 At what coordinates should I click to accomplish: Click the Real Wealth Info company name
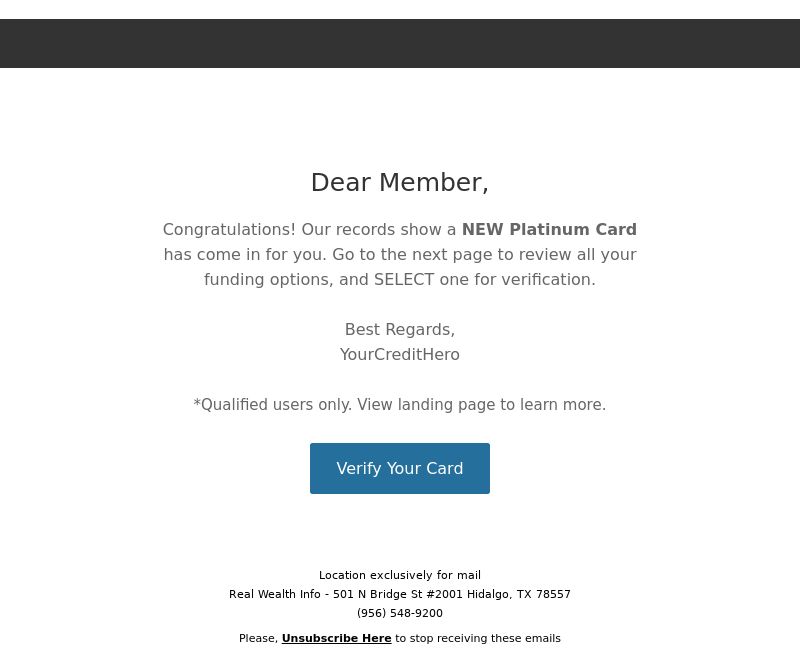[x=275, y=594]
